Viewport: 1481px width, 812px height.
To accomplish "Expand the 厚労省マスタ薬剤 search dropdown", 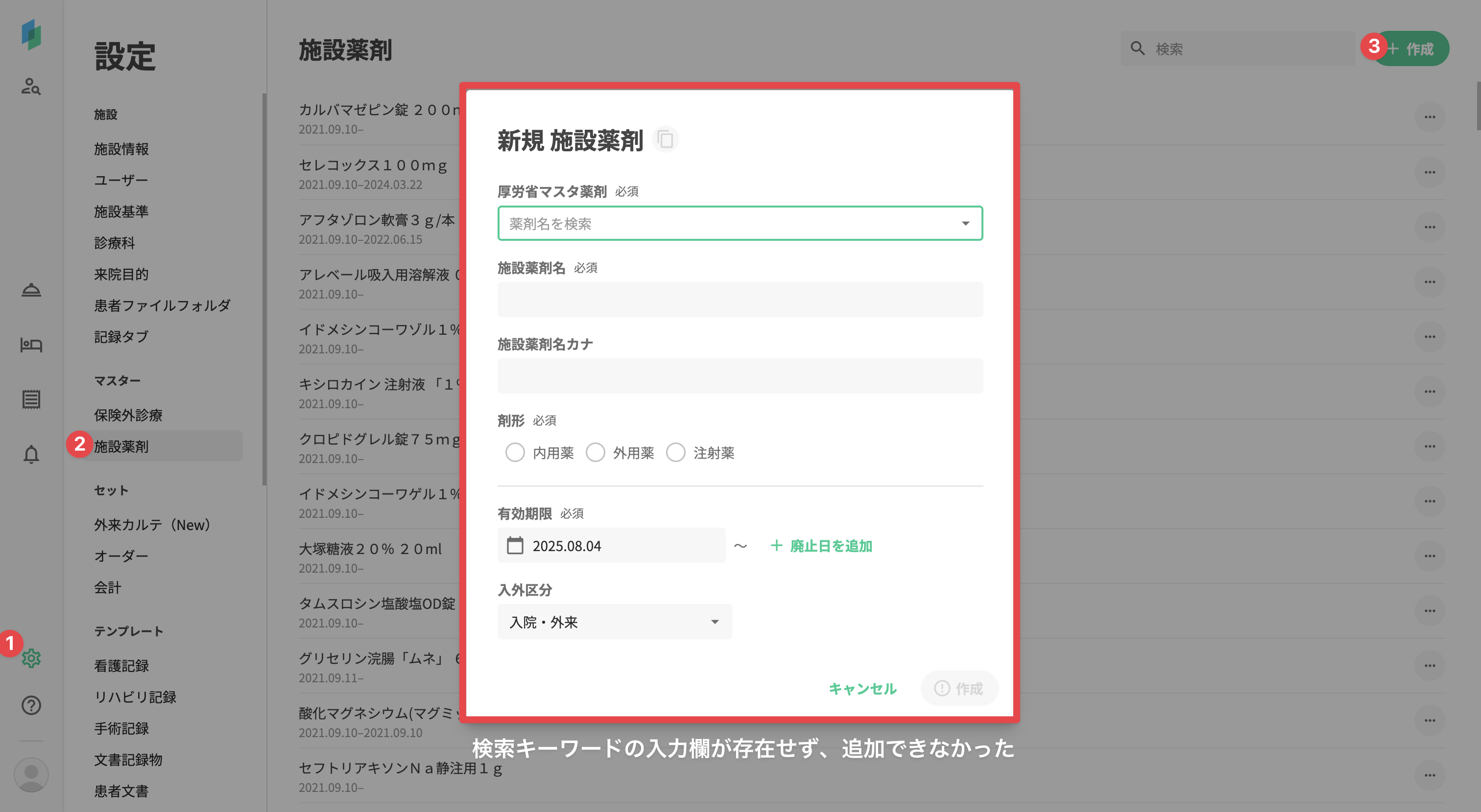I will click(x=965, y=224).
